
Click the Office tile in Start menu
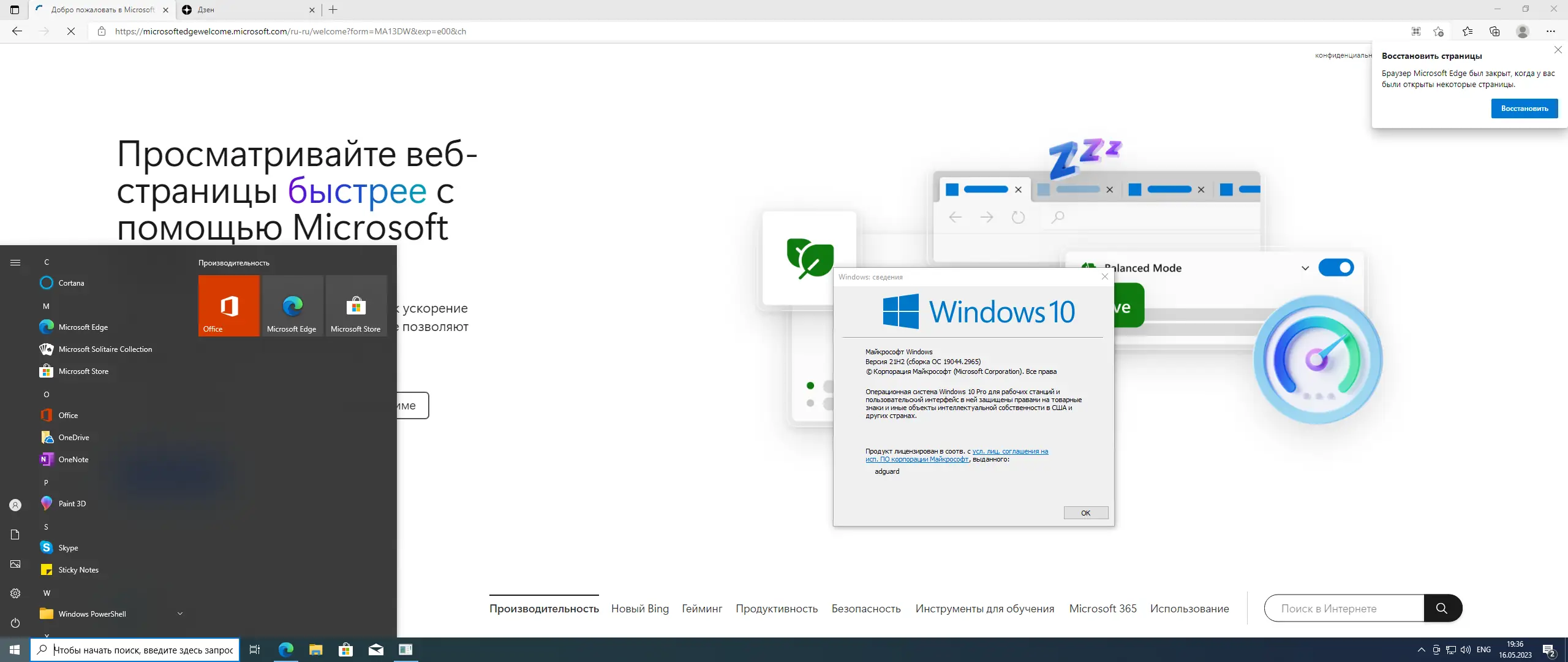[x=228, y=305]
